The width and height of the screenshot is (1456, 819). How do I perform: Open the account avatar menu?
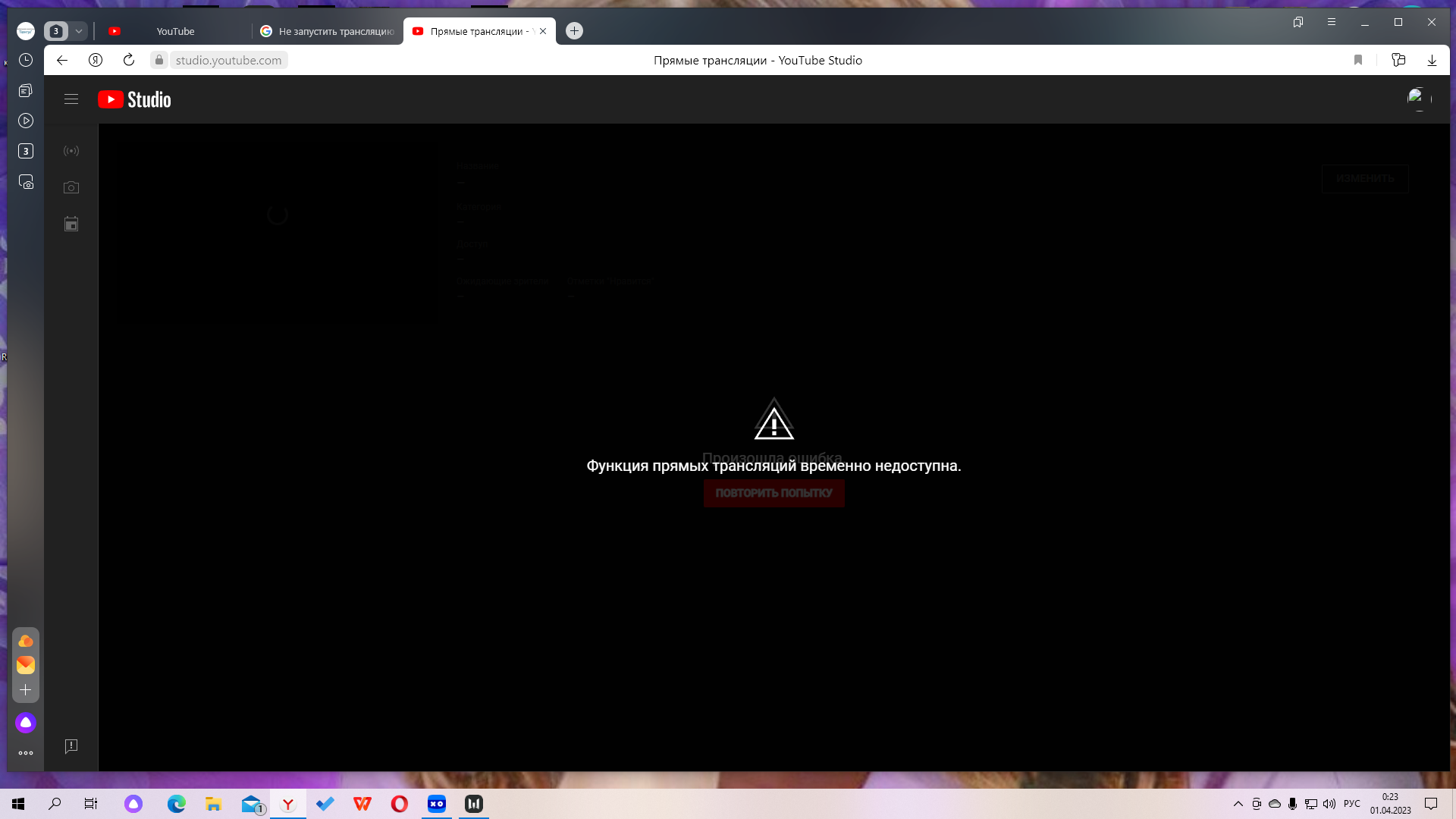(x=1417, y=98)
